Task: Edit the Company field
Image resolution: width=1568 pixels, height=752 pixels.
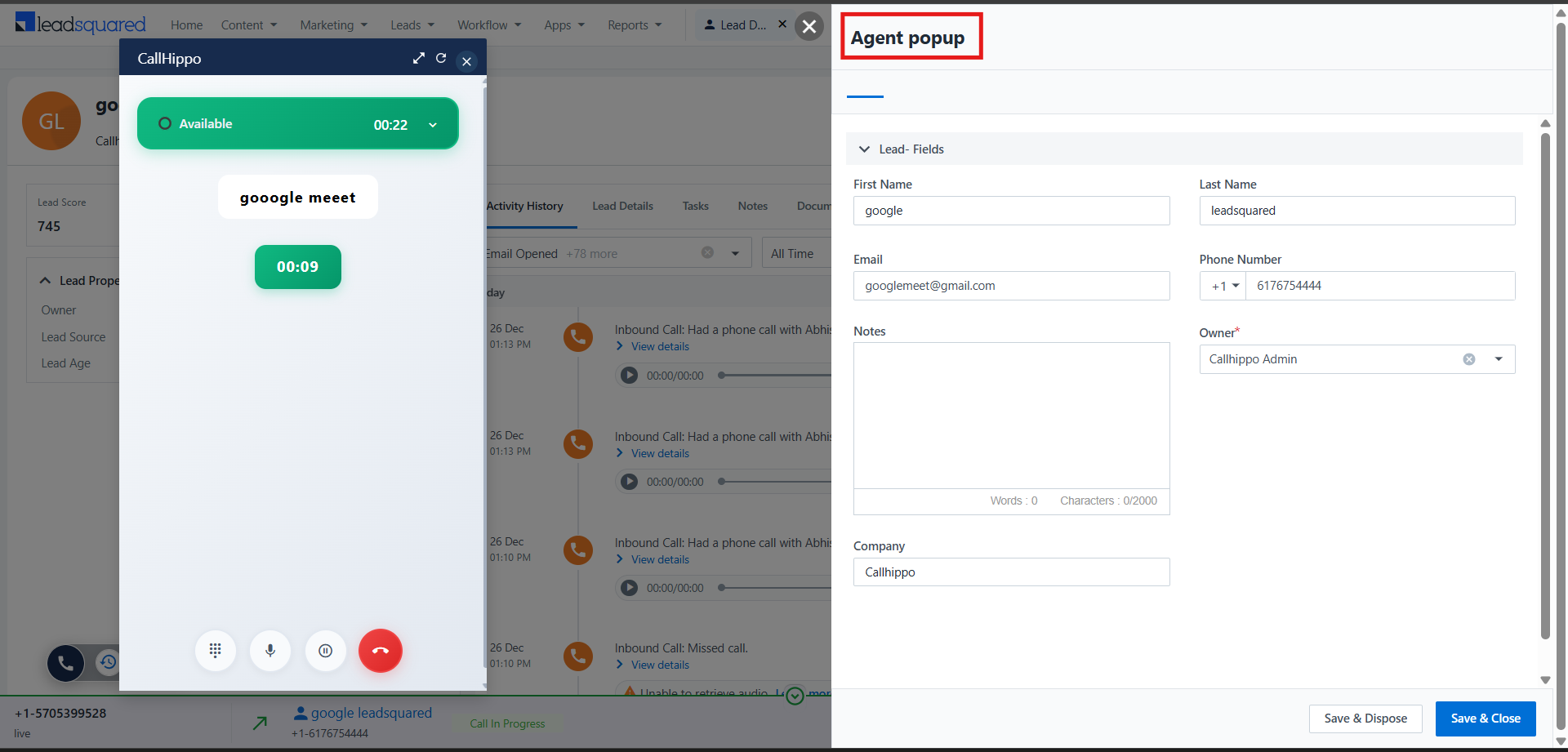Action: click(x=1011, y=572)
